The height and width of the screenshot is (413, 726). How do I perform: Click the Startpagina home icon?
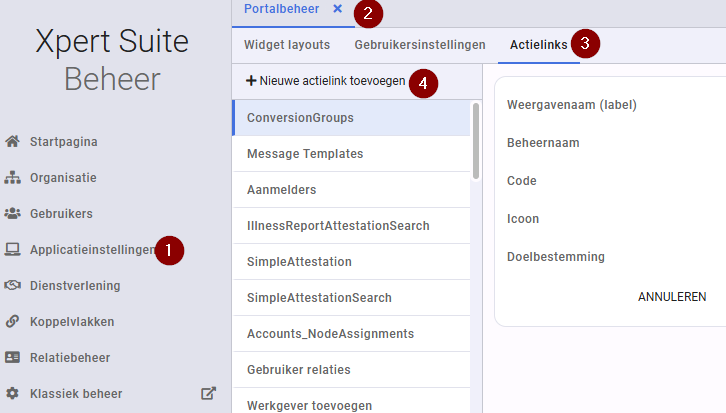[13, 141]
